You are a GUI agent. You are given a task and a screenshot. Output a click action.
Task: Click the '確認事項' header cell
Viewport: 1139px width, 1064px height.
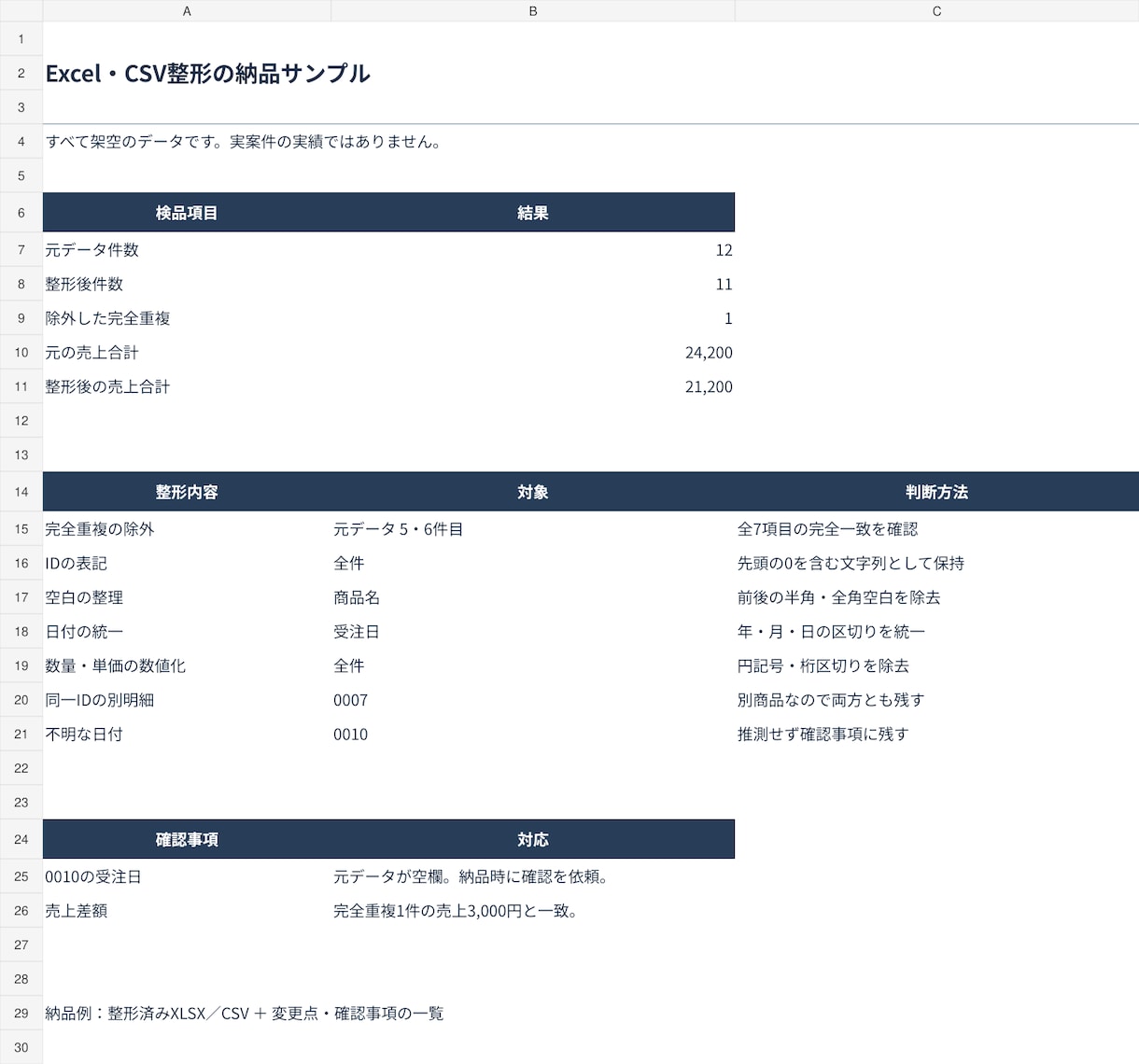(187, 839)
